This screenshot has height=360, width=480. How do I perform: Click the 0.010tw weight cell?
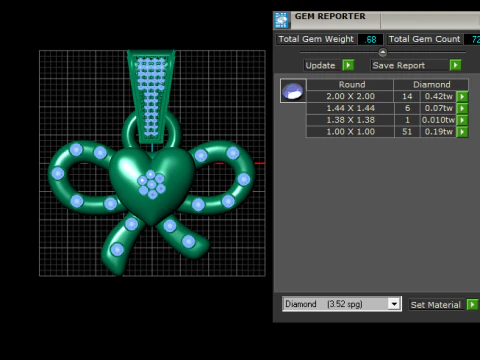pos(438,120)
